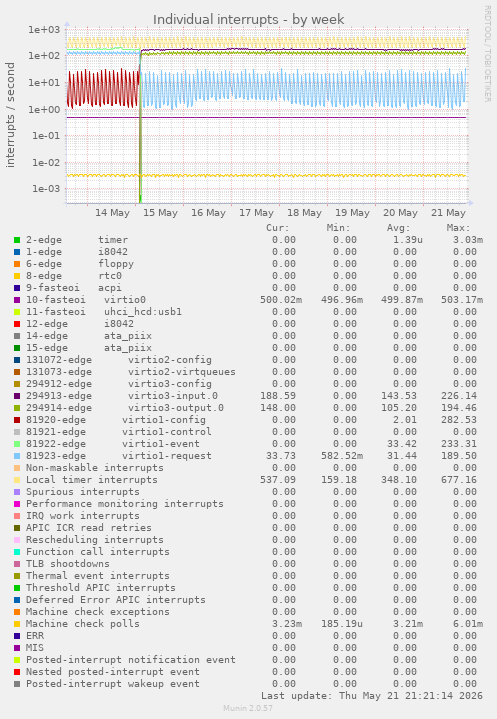Click the olive virtio3-output.0 legend swatch
Image resolution: width=497 pixels, height=719 pixels.
(17, 408)
